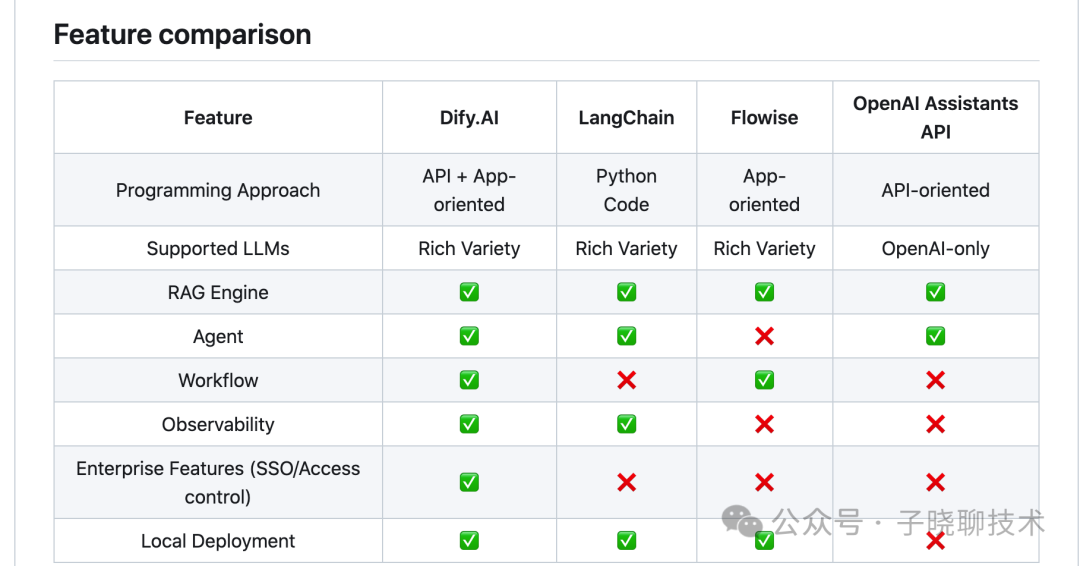
Task: Click the LangChain Observability green checkmark
Action: 626,424
